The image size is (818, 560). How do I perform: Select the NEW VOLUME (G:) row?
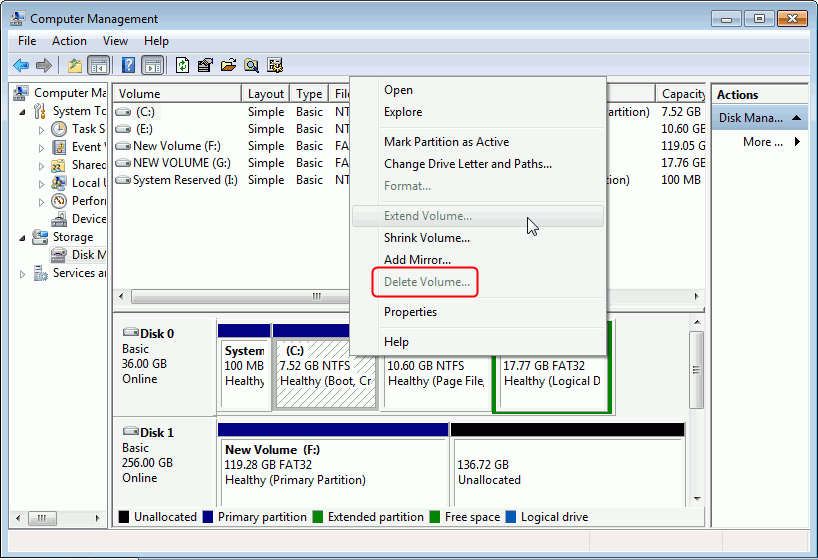coord(232,163)
